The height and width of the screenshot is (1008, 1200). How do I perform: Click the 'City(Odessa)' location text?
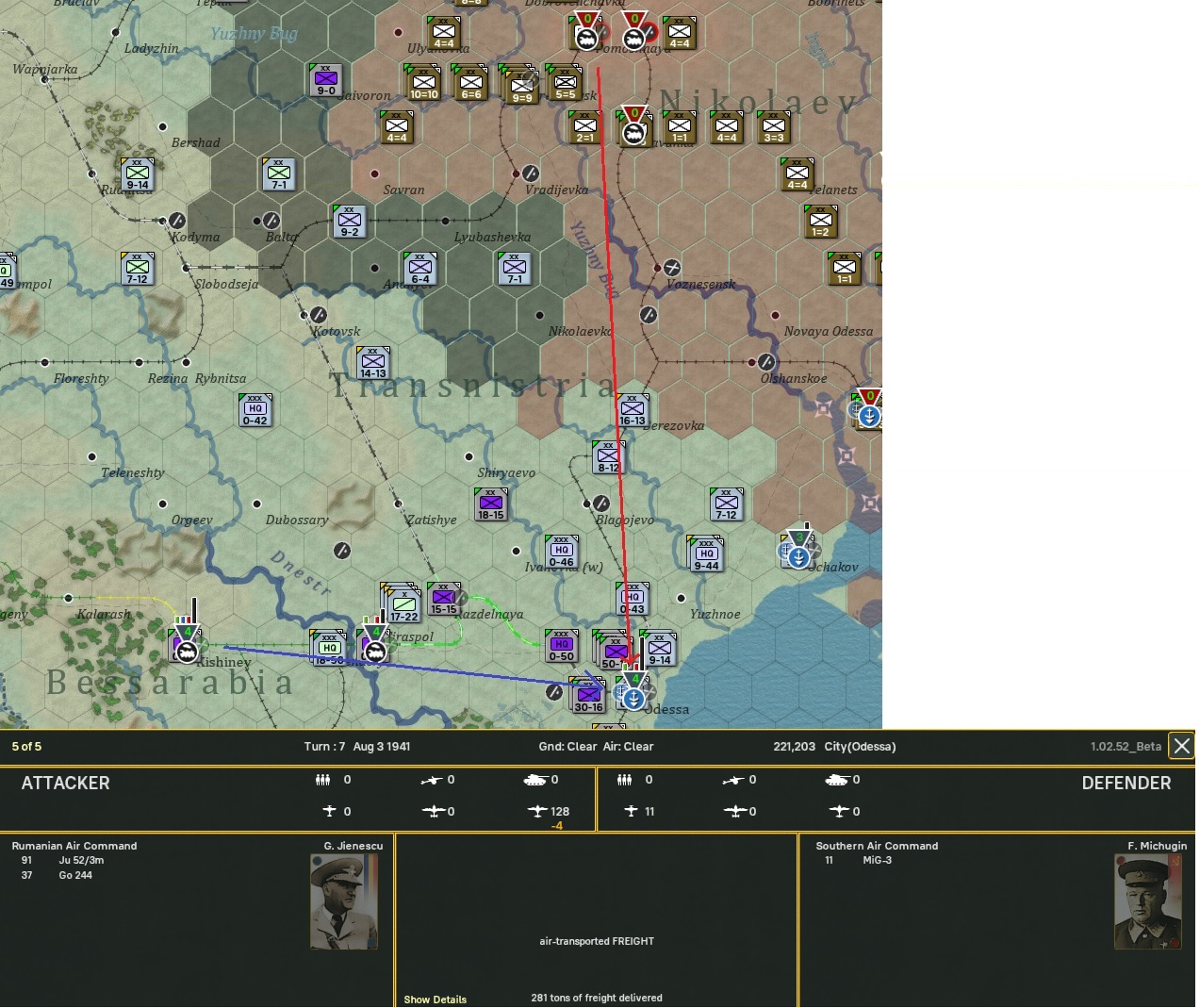pyautogui.click(x=860, y=747)
